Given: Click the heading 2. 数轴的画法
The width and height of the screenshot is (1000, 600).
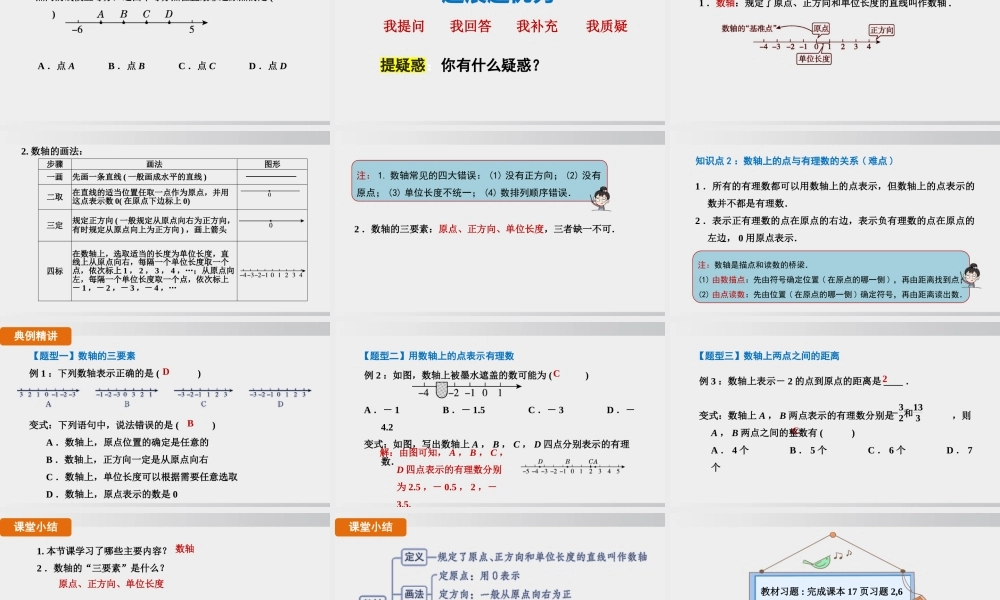Looking at the screenshot, I should tap(52, 151).
